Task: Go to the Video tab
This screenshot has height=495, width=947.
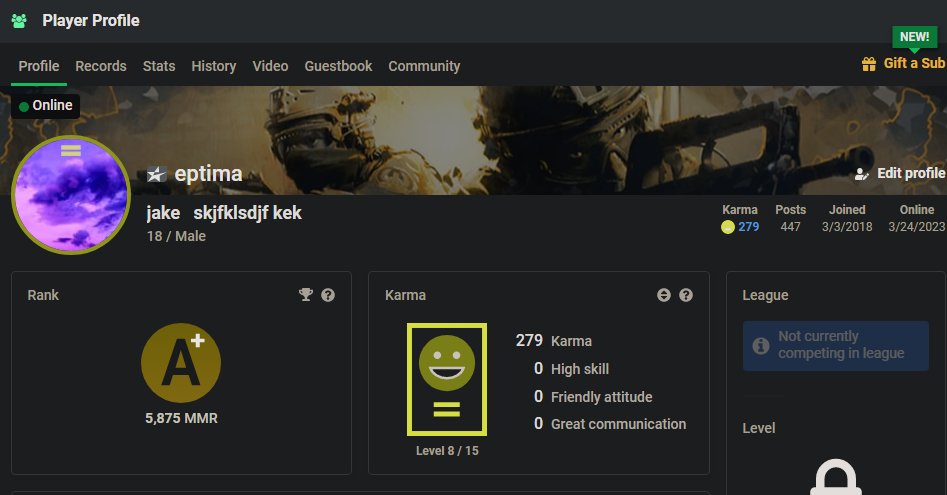Action: click(x=270, y=66)
